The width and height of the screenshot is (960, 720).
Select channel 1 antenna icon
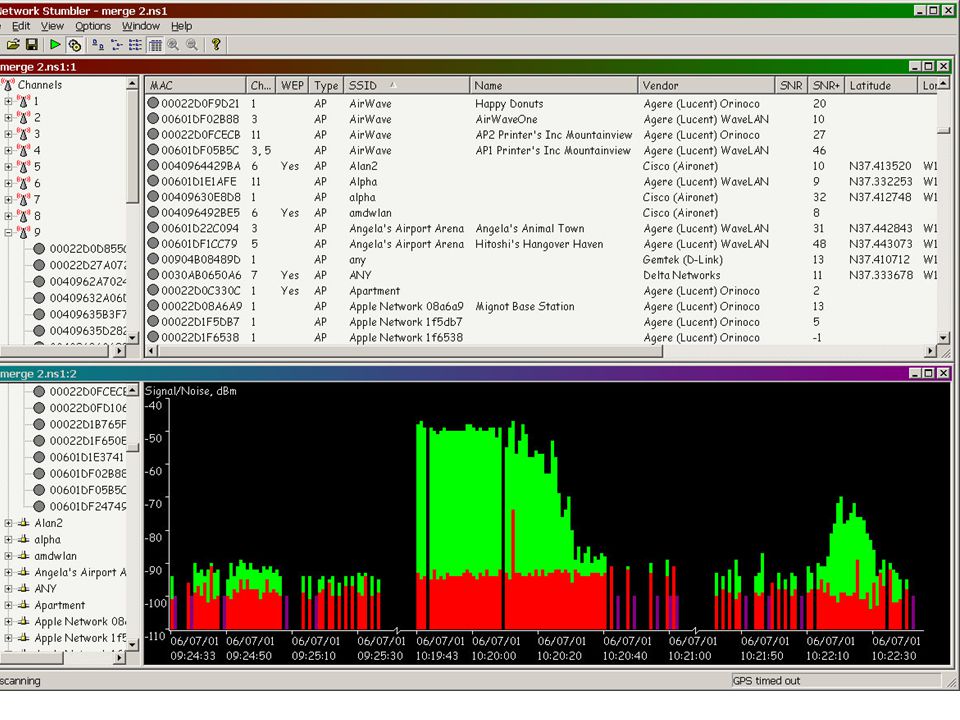23,101
